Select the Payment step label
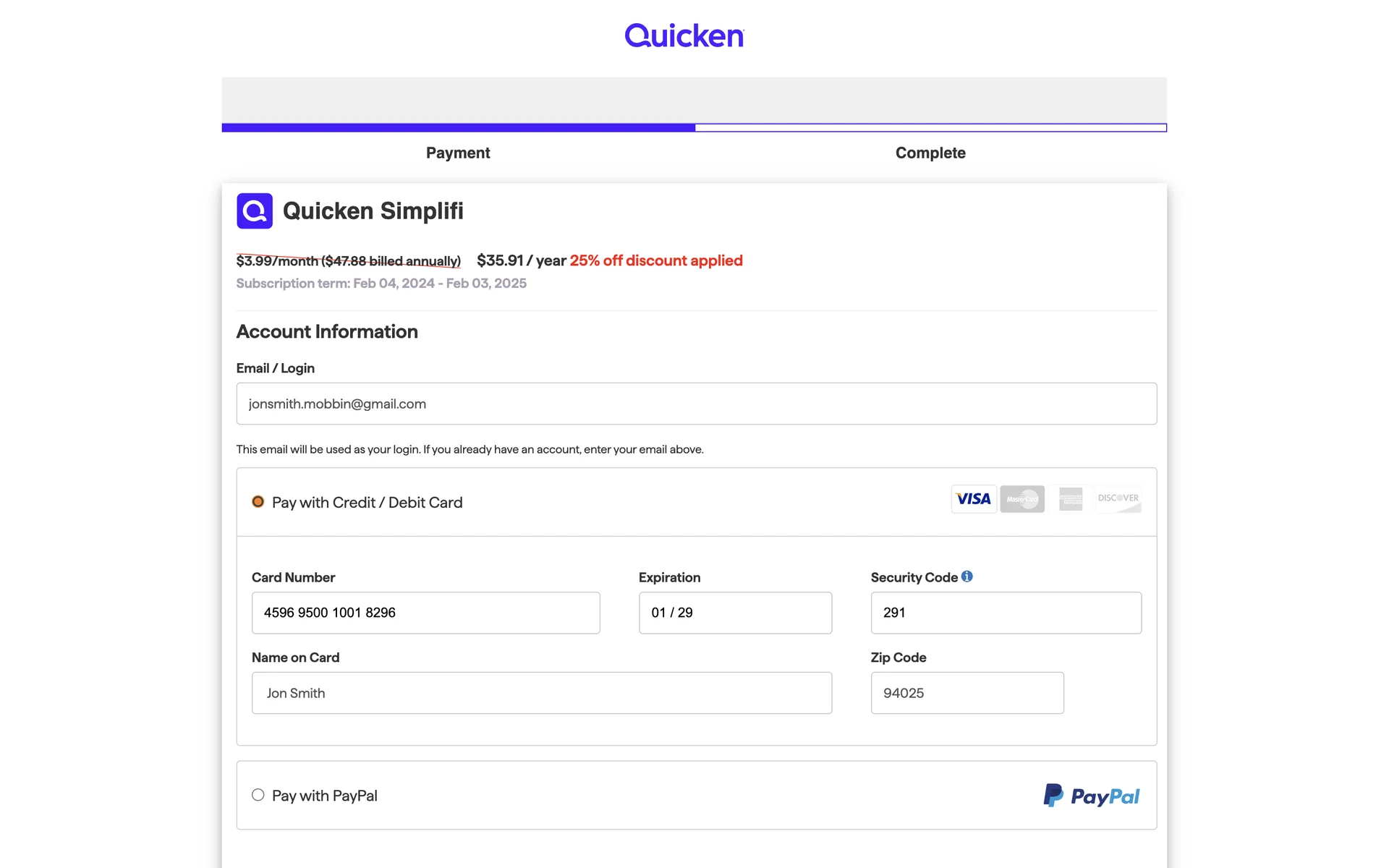This screenshot has height=868, width=1389. point(457,153)
